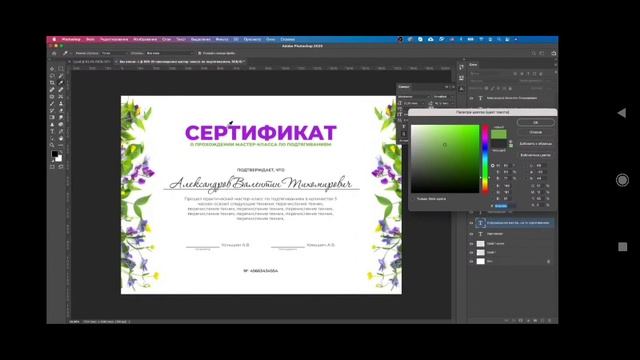The image size is (640, 360).
Task: Hide the selected О прохождении мастер-класса layer
Action: click(x=471, y=223)
